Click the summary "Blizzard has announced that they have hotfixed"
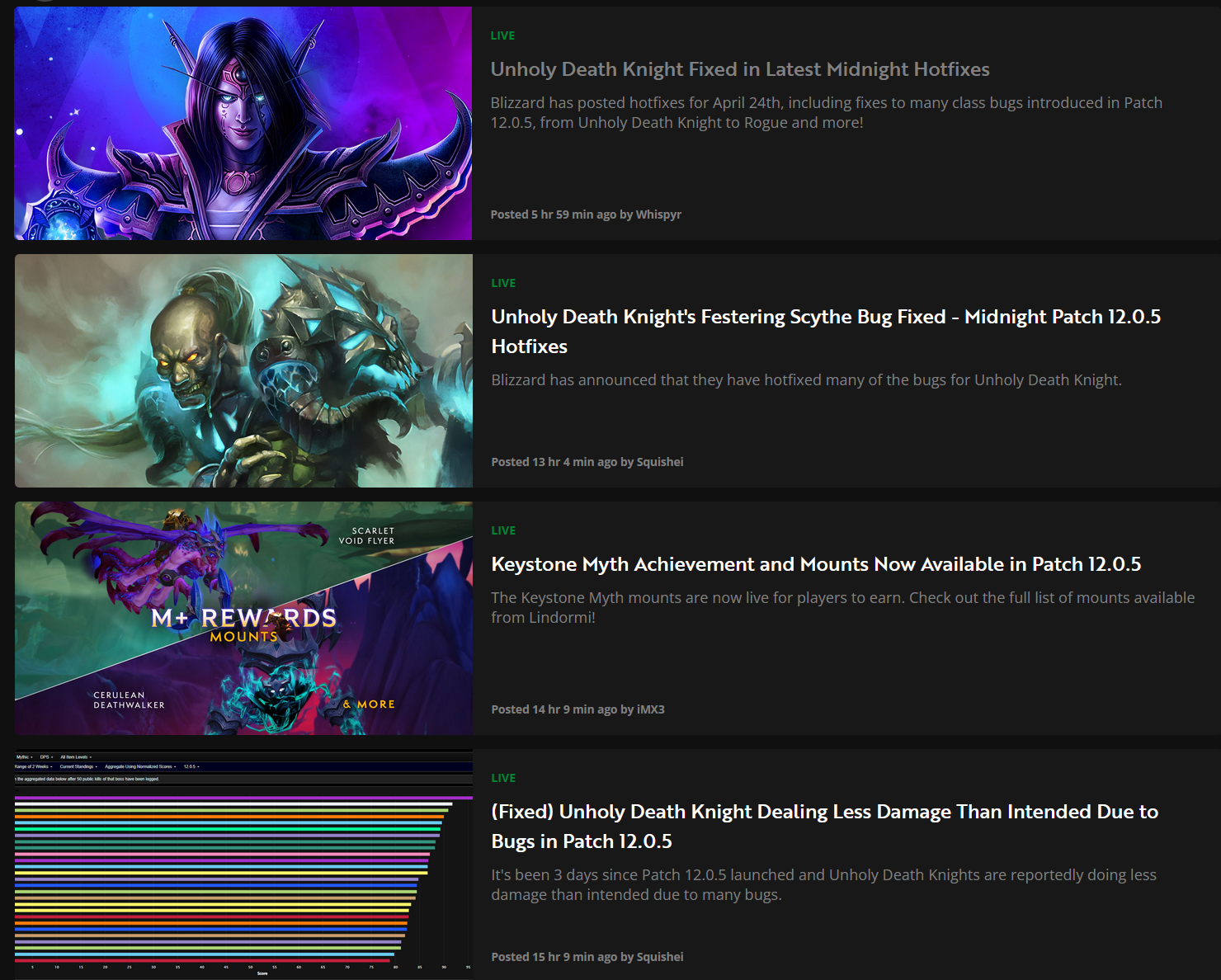 tap(807, 379)
